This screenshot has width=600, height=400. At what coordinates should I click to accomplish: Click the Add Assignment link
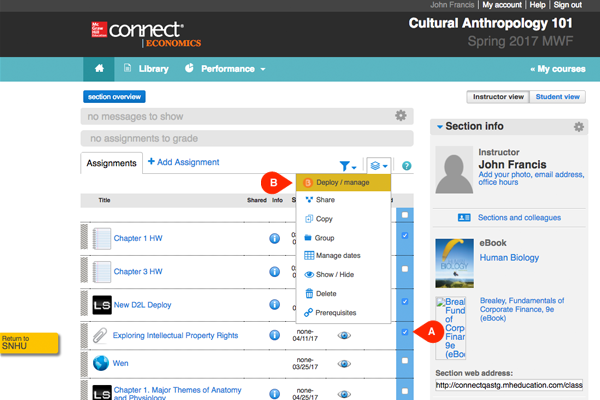183,162
